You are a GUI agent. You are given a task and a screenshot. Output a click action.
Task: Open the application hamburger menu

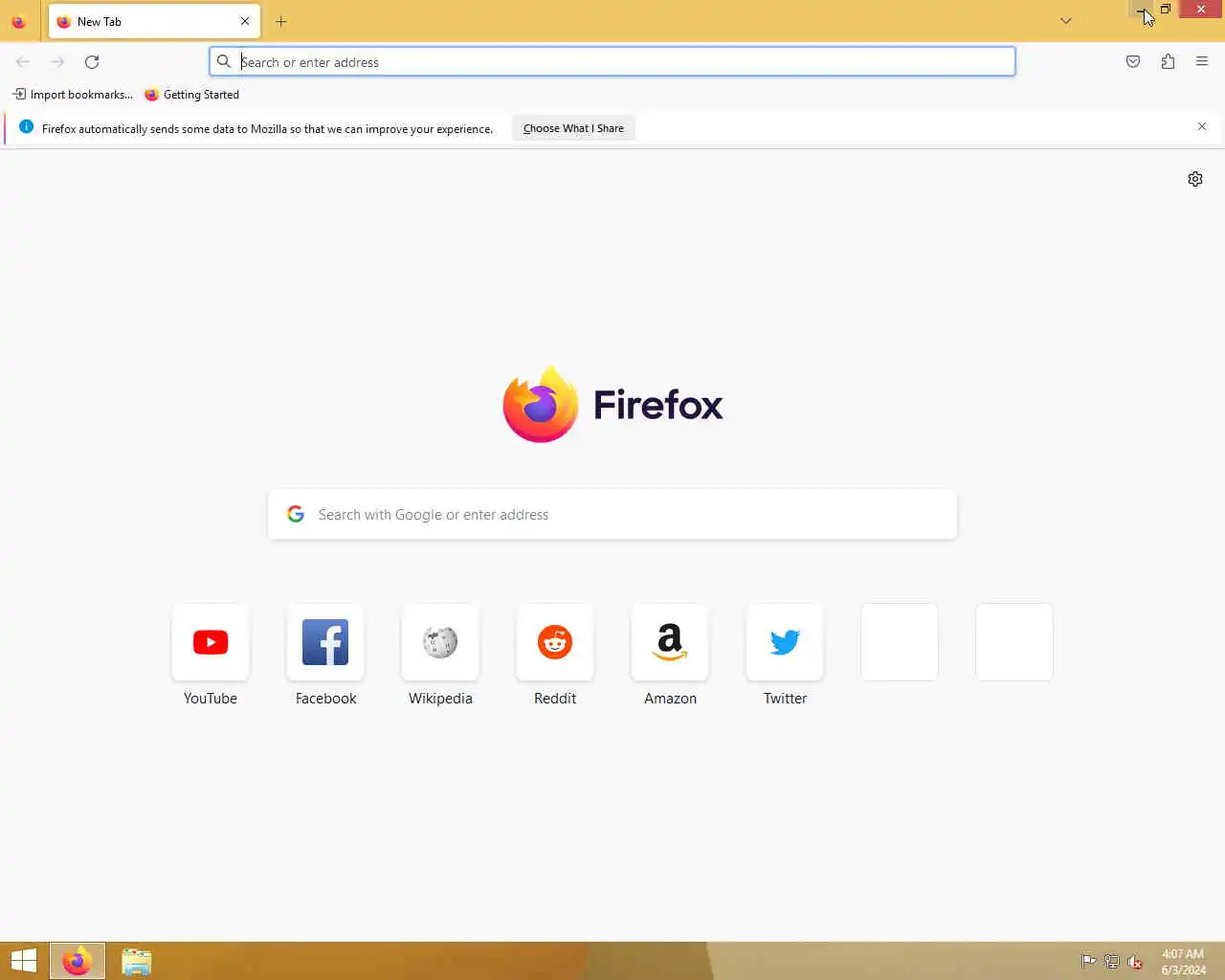tap(1202, 61)
